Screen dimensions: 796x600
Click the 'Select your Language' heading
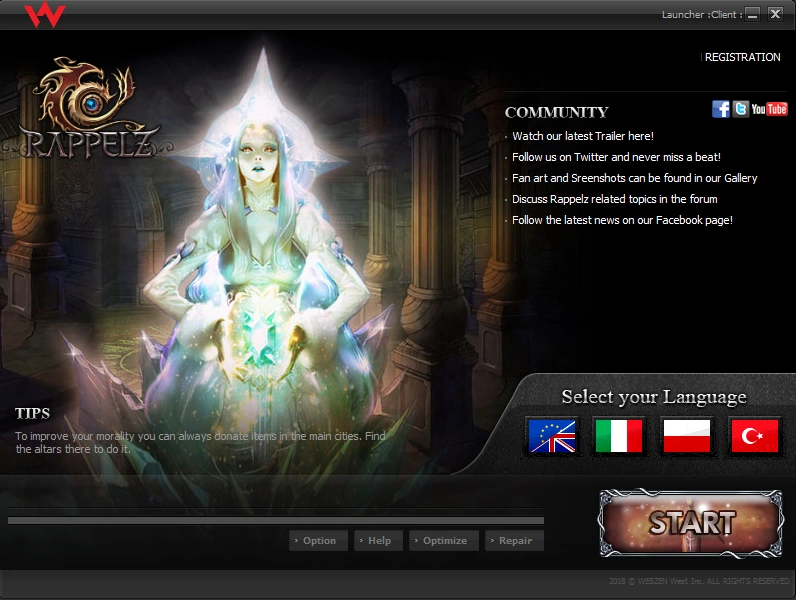tap(654, 397)
